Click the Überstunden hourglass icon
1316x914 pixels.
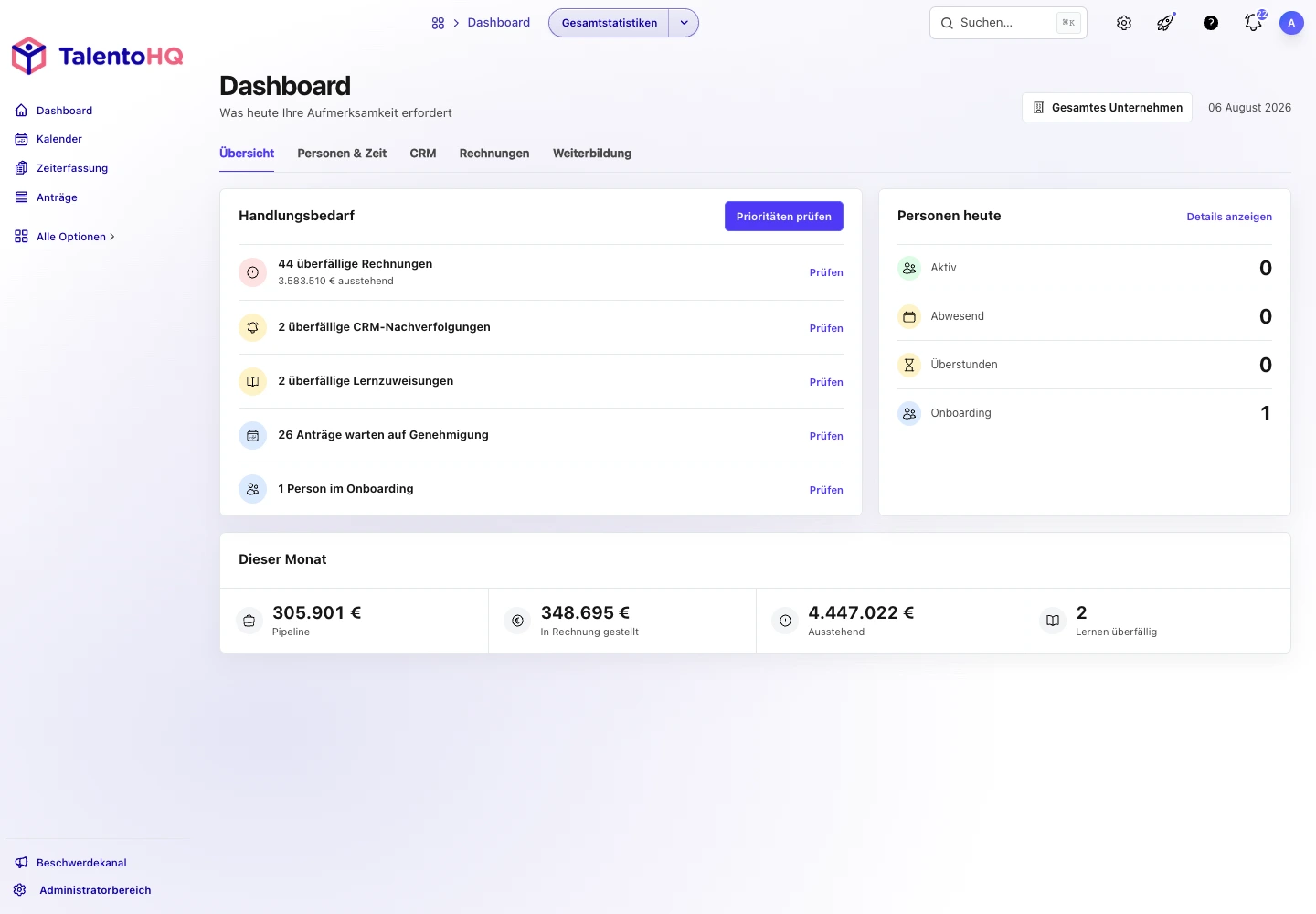909,365
